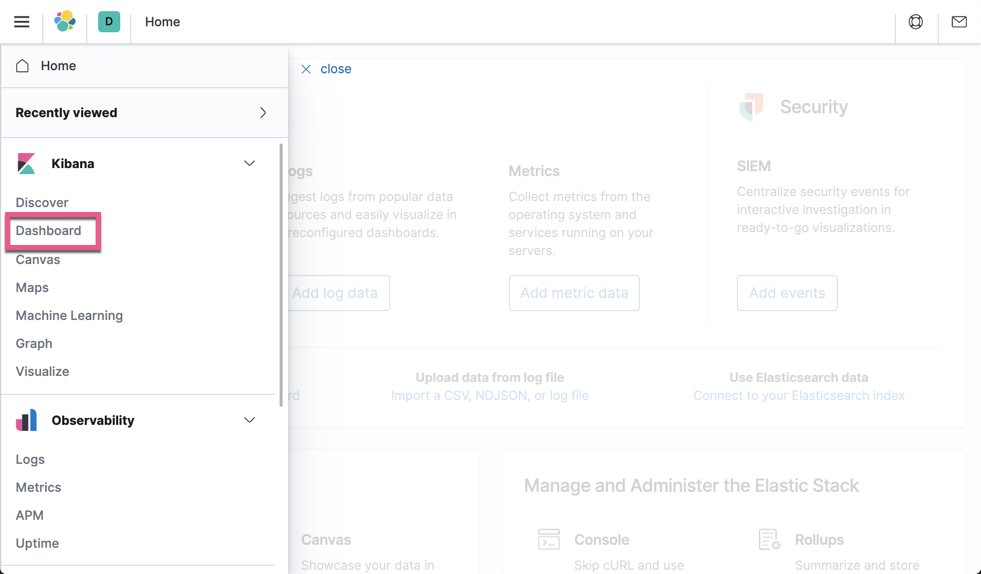
Task: Open the newsfeed mail icon
Action: (x=958, y=22)
